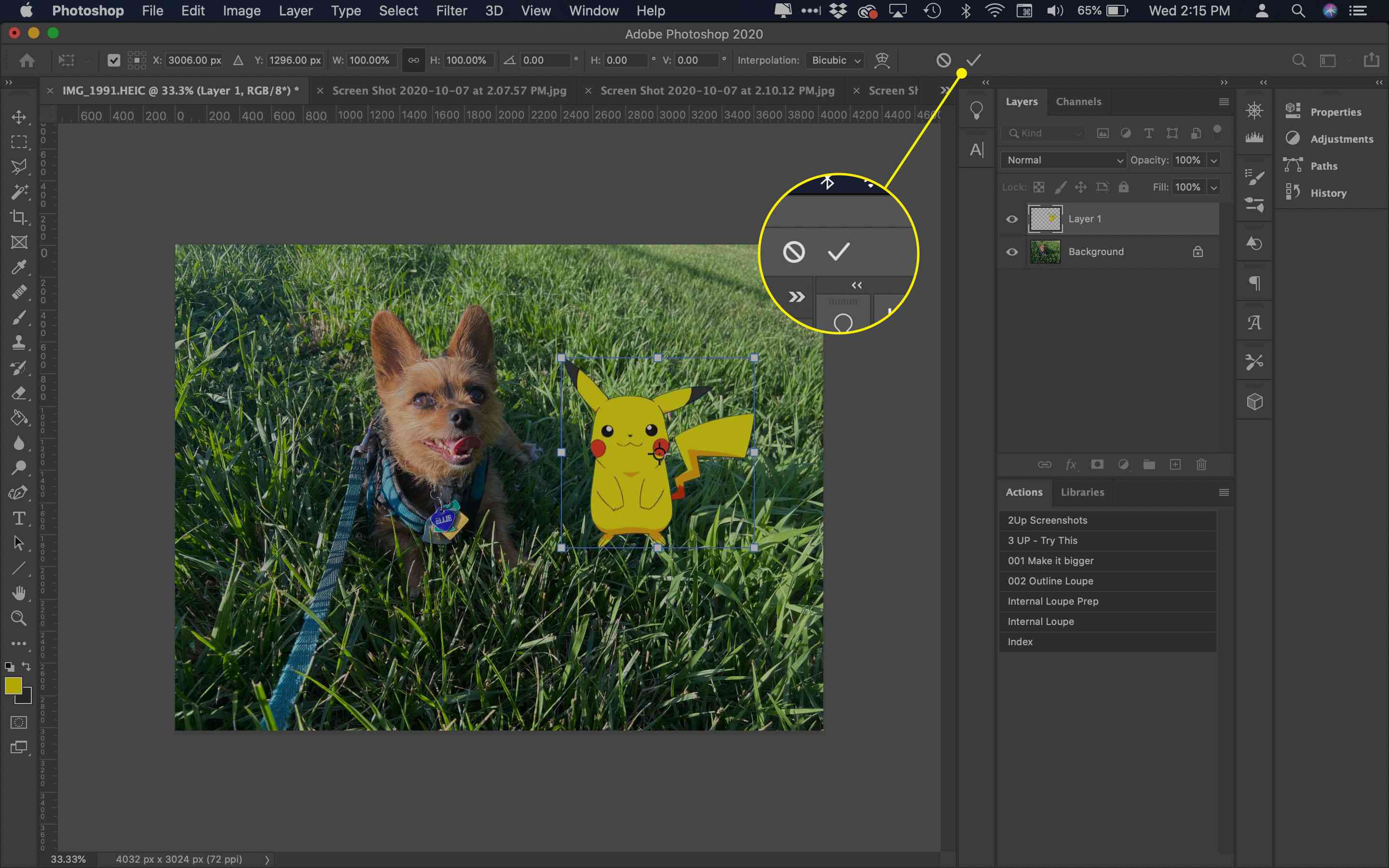Viewport: 1389px width, 868px height.
Task: Open the Actions panel menu
Action: click(x=1224, y=492)
